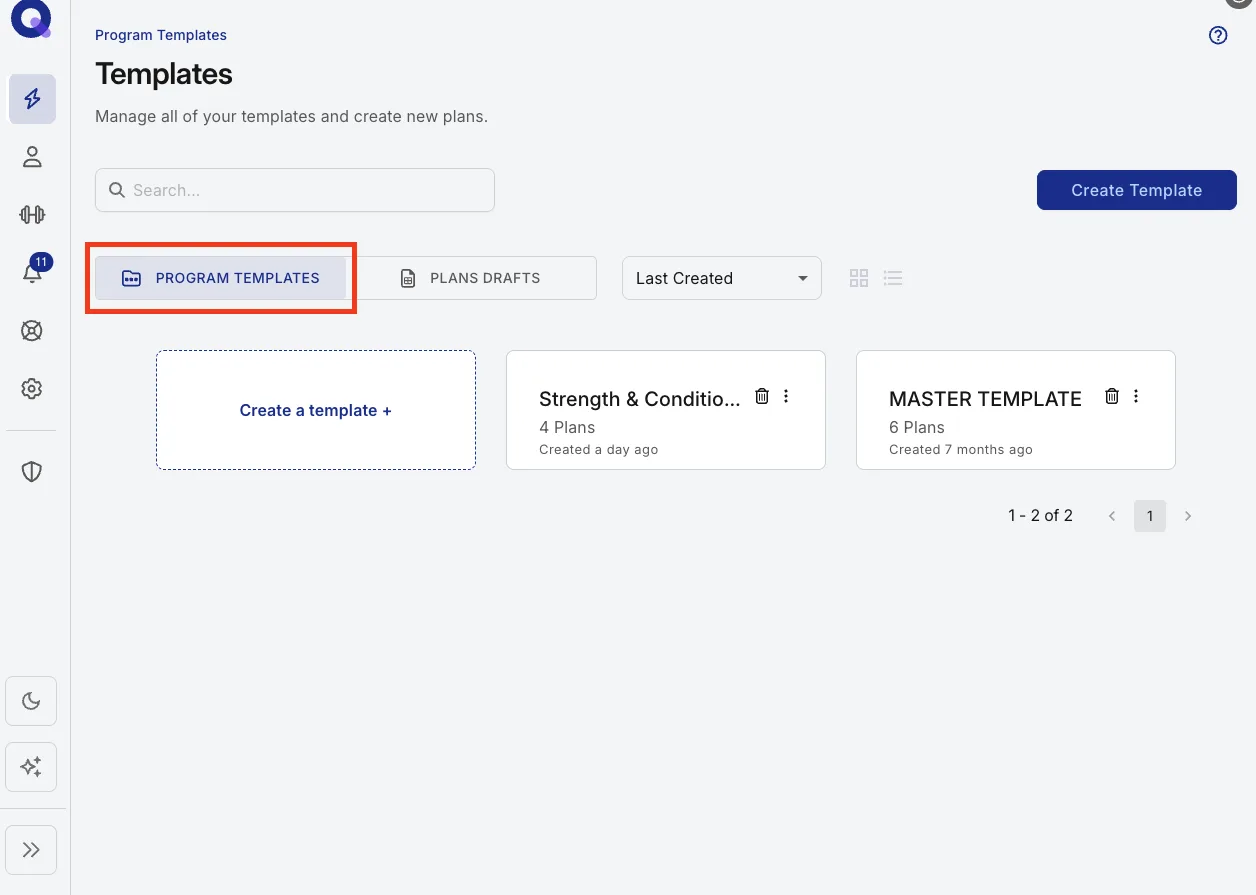Open the settings gear in sidebar
1256x895 pixels.
(32, 389)
